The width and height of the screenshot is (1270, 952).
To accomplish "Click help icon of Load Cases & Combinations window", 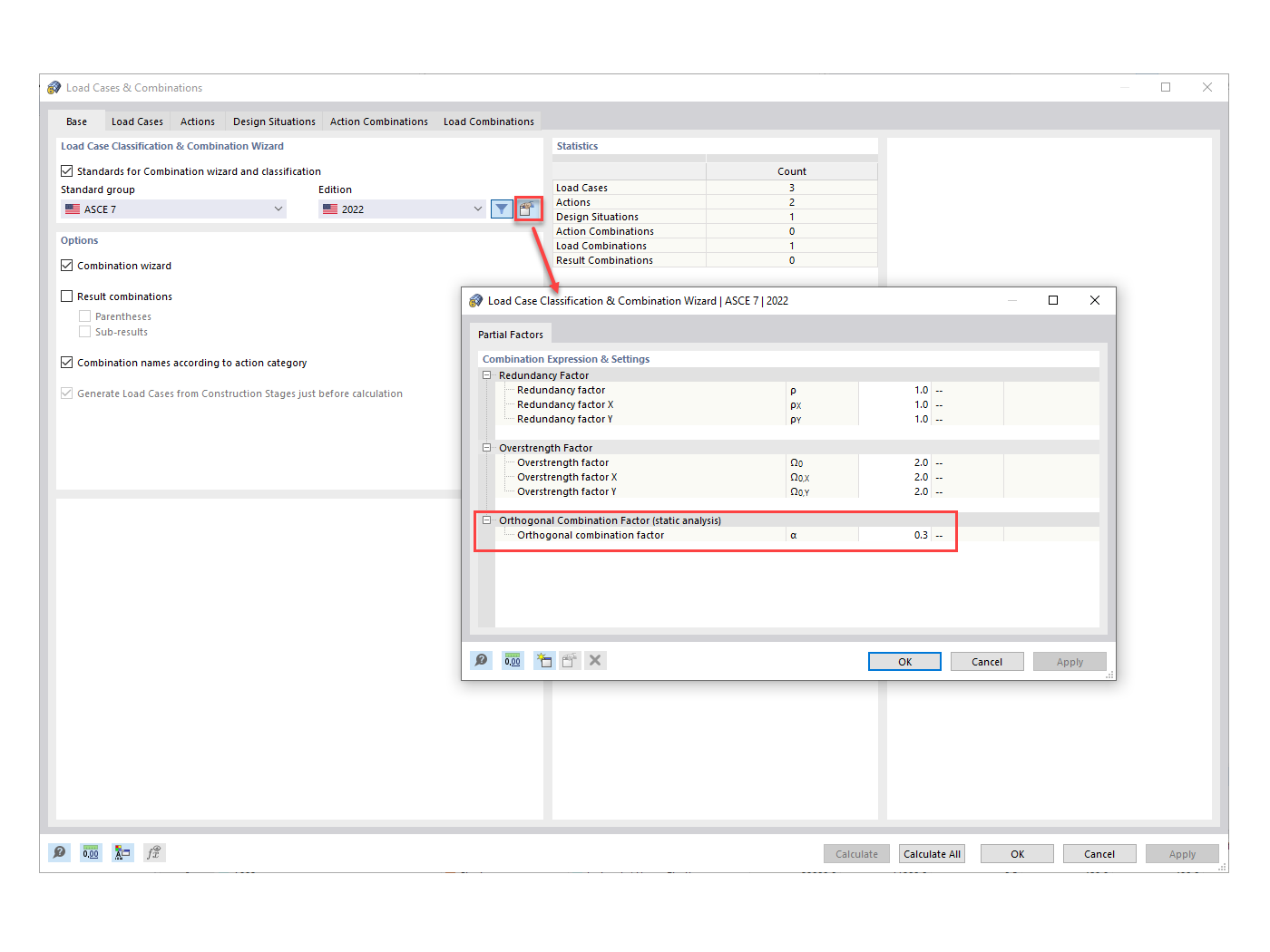I will [x=59, y=852].
